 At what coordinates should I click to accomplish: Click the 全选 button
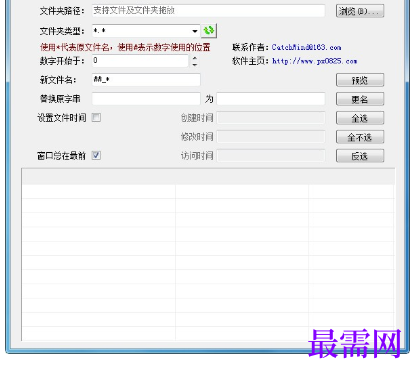pos(360,118)
